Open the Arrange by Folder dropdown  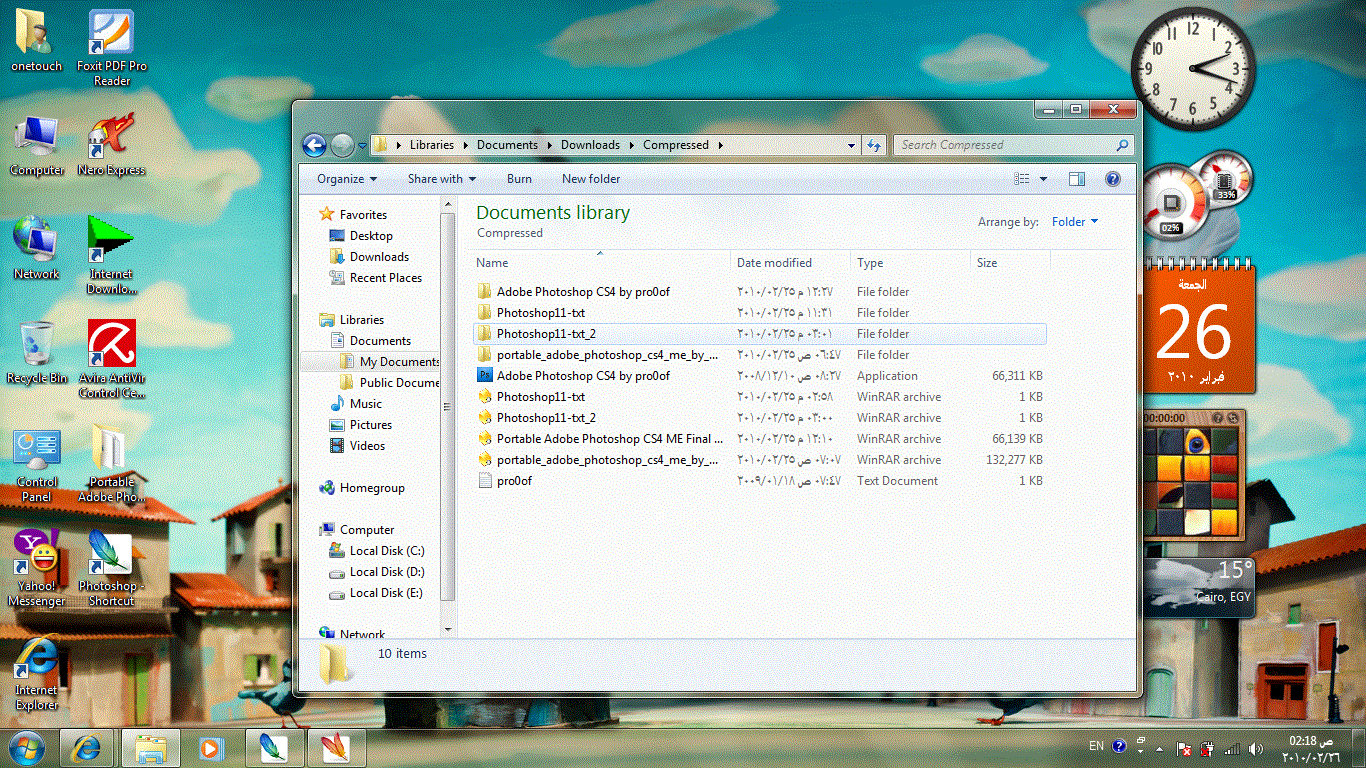click(1075, 222)
